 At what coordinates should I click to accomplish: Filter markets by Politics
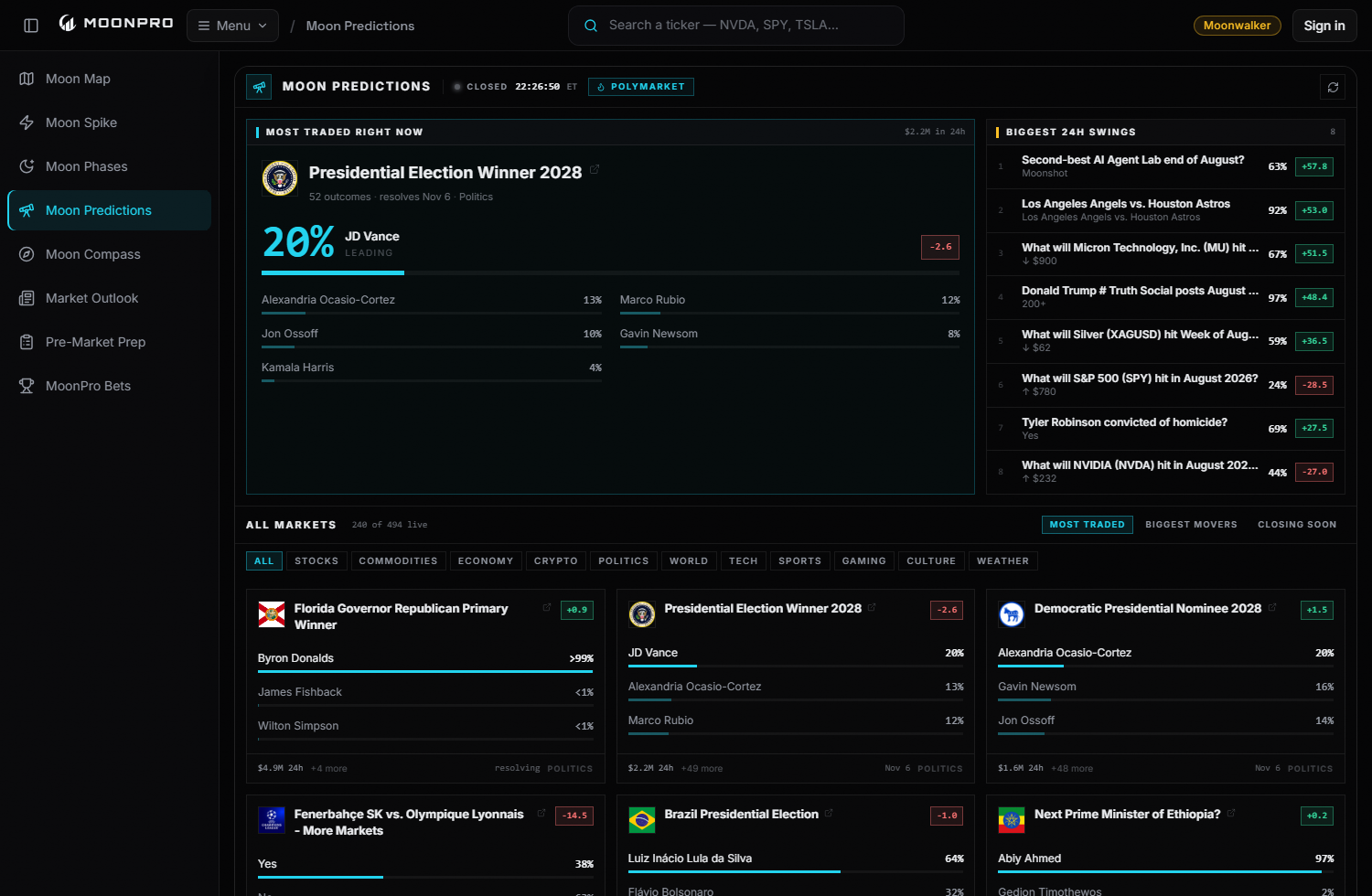[x=624, y=561]
